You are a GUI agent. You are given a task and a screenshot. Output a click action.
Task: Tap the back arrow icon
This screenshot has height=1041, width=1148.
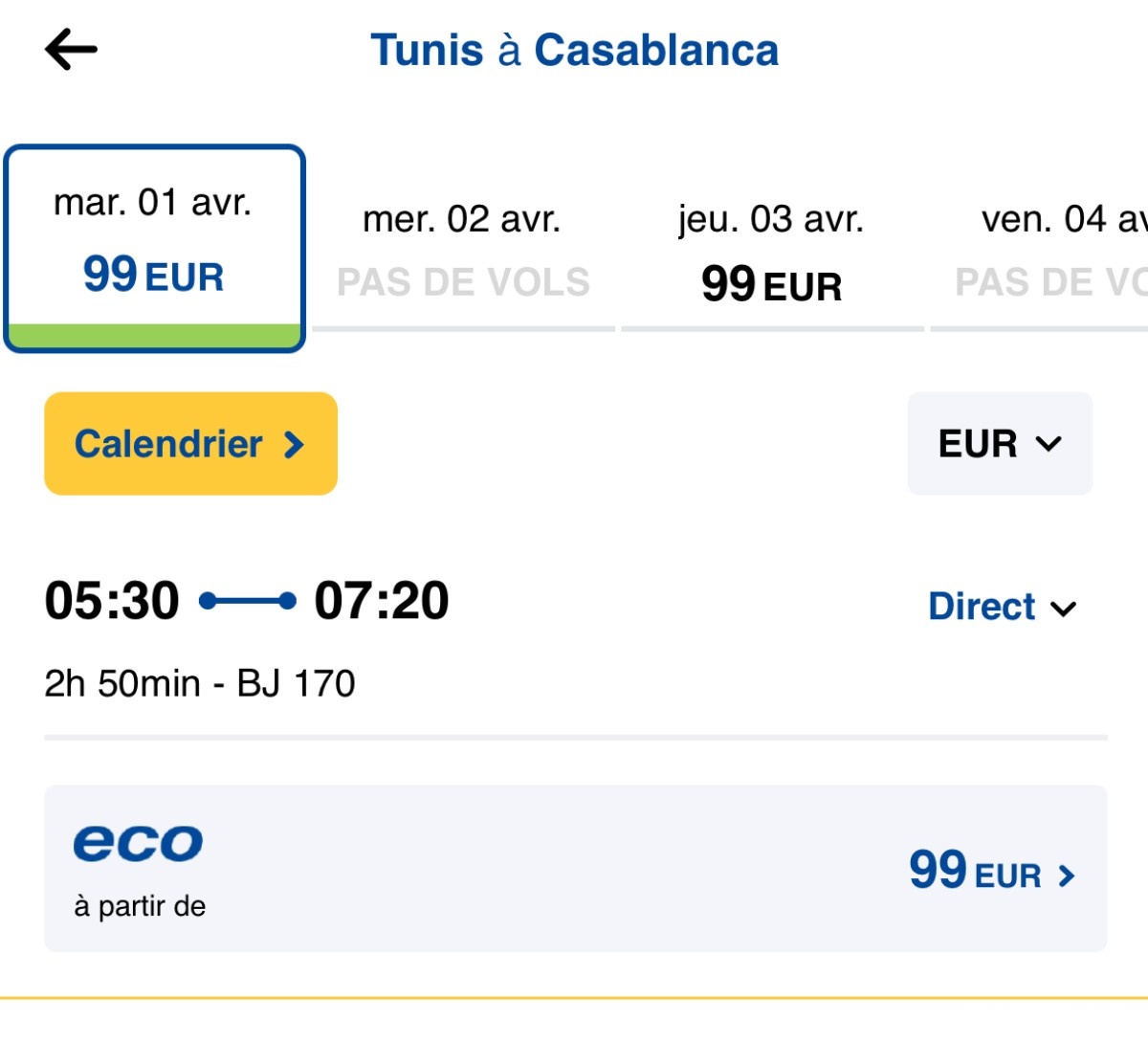72,49
